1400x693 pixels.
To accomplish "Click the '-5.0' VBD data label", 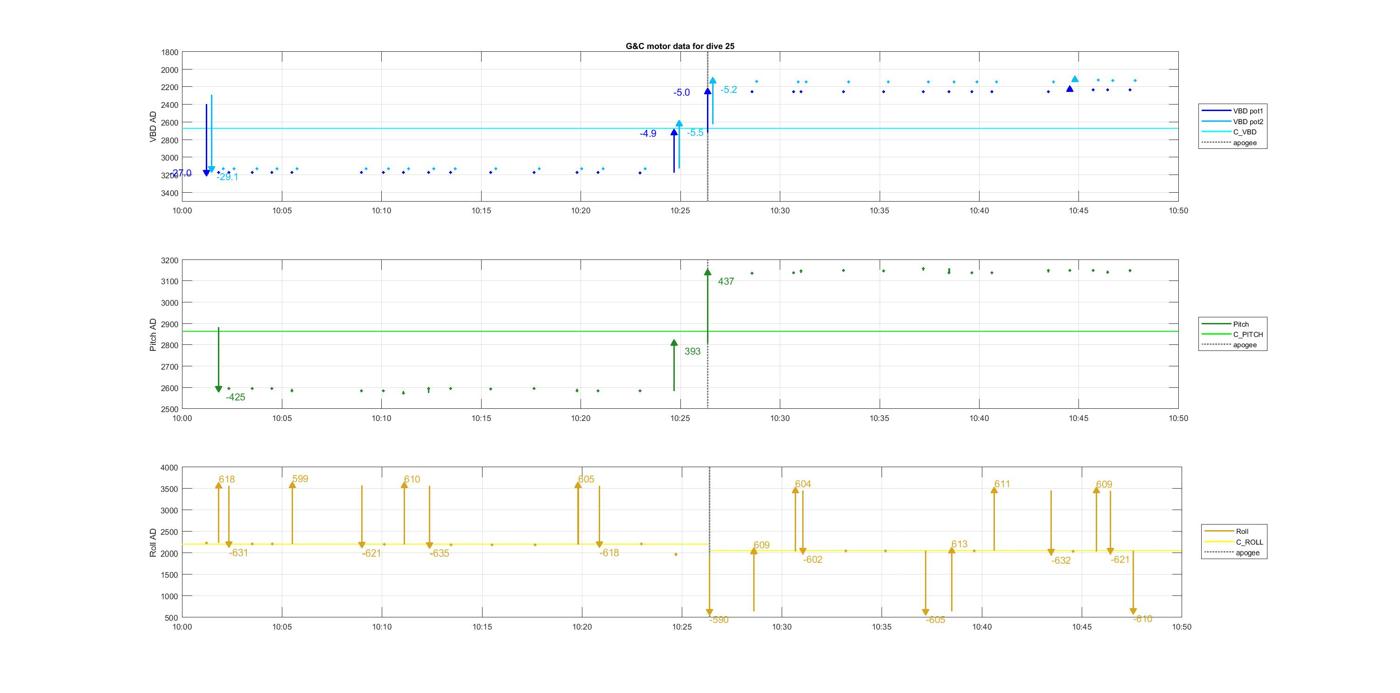I will [x=681, y=93].
